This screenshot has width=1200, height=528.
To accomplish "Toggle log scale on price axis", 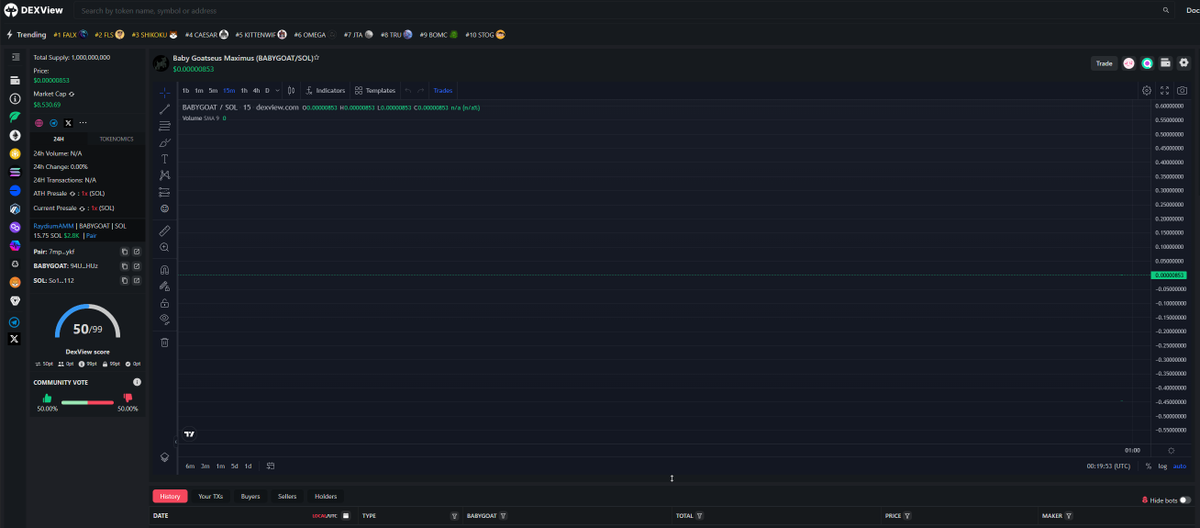I will [1163, 466].
